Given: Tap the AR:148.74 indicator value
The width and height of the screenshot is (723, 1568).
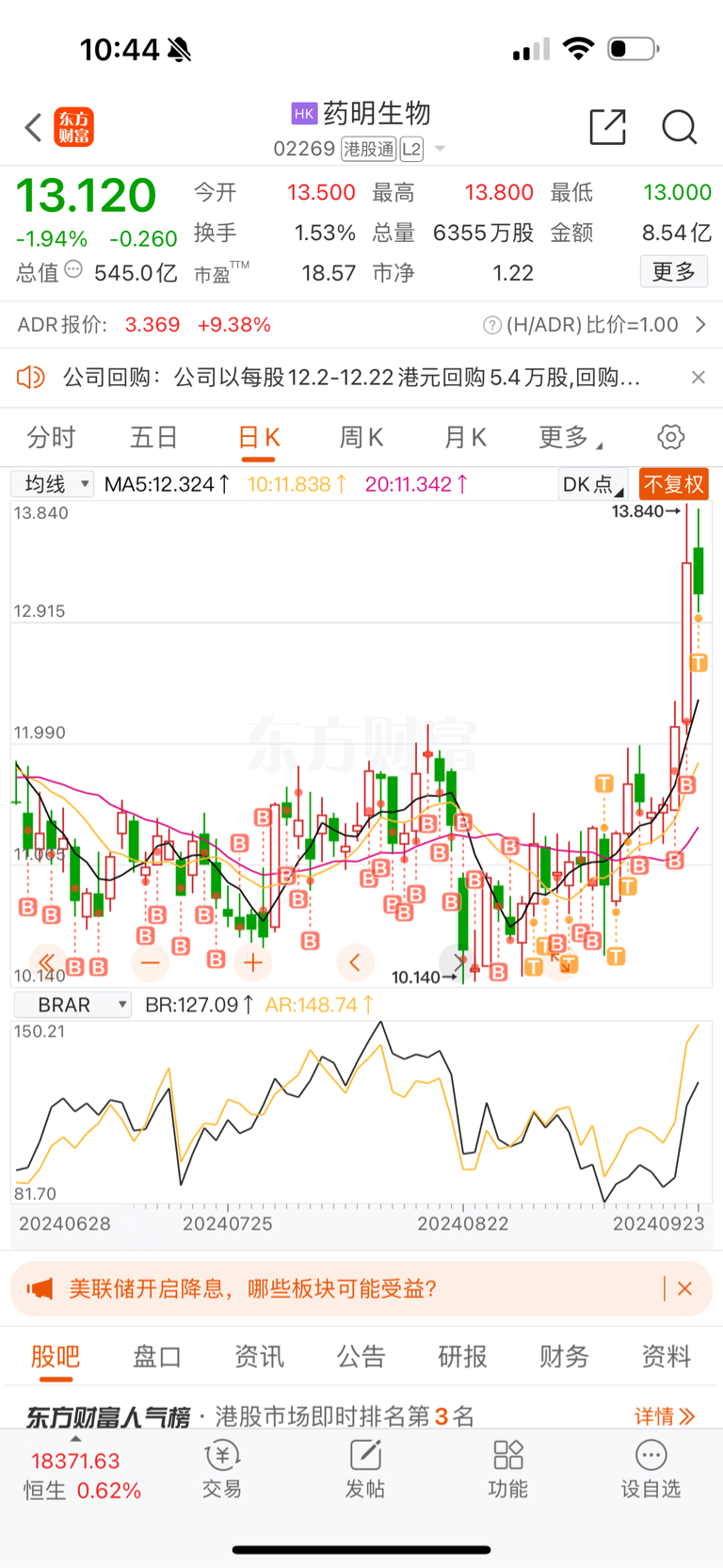Looking at the screenshot, I should coord(319,1005).
